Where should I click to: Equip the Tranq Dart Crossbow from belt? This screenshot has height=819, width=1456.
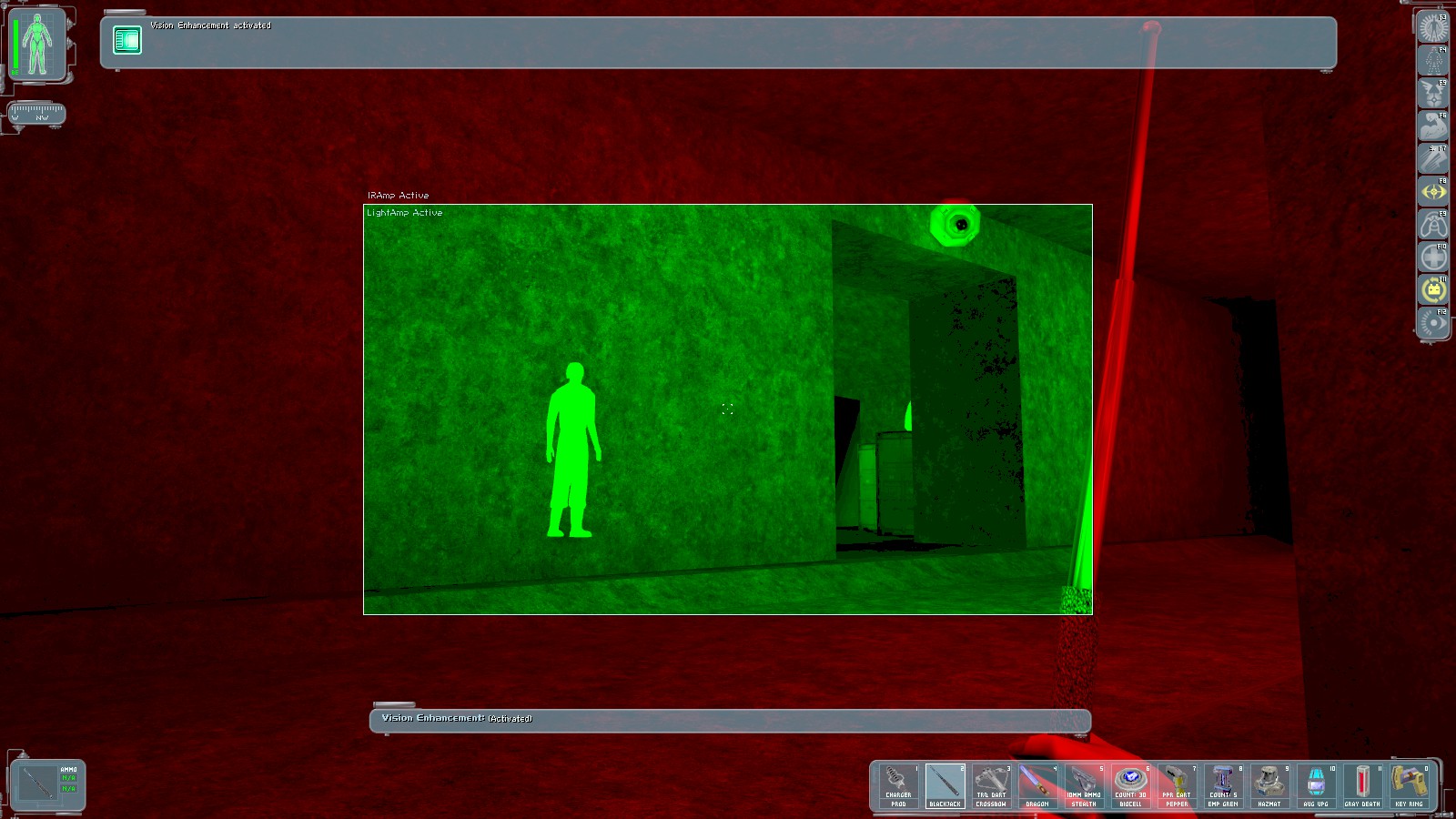[991, 786]
